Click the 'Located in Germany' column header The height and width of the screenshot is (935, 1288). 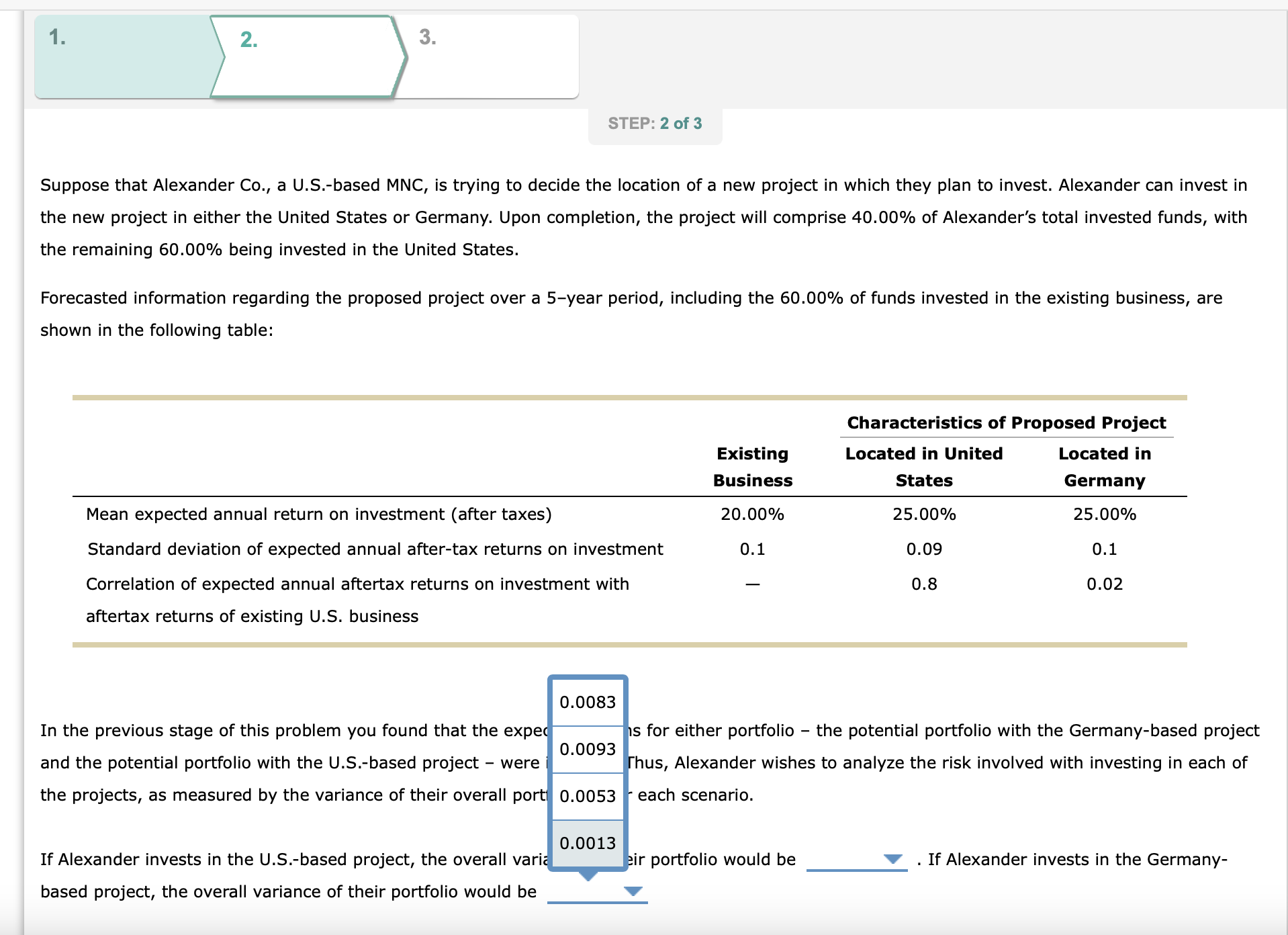click(1105, 467)
